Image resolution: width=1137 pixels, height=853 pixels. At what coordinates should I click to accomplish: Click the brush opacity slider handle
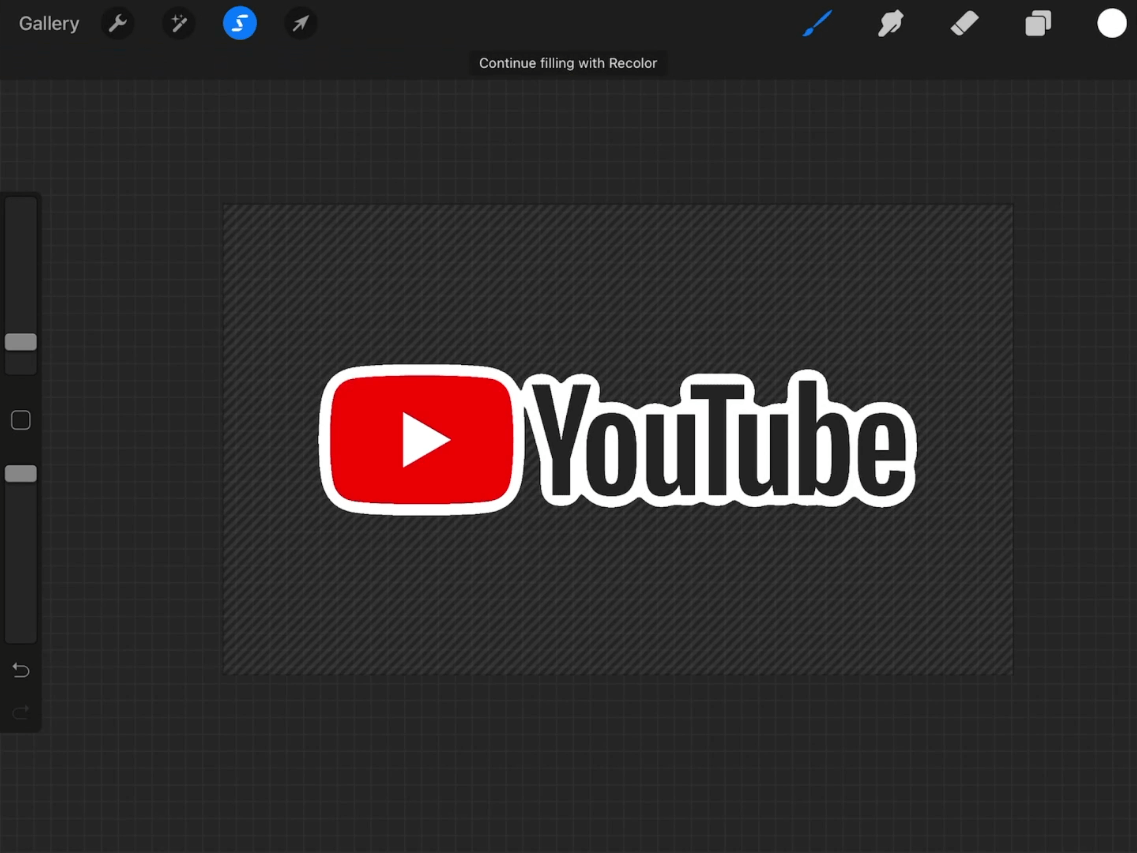coord(21,474)
